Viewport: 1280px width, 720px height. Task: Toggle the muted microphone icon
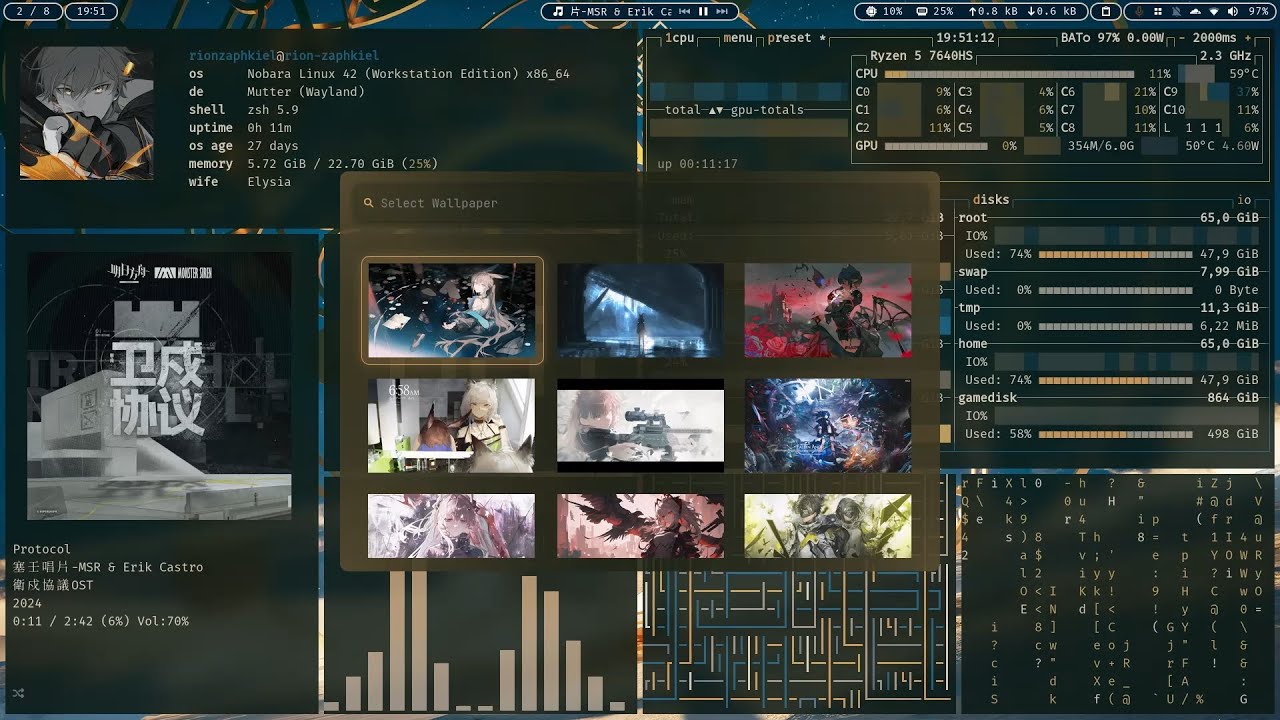tap(1138, 11)
